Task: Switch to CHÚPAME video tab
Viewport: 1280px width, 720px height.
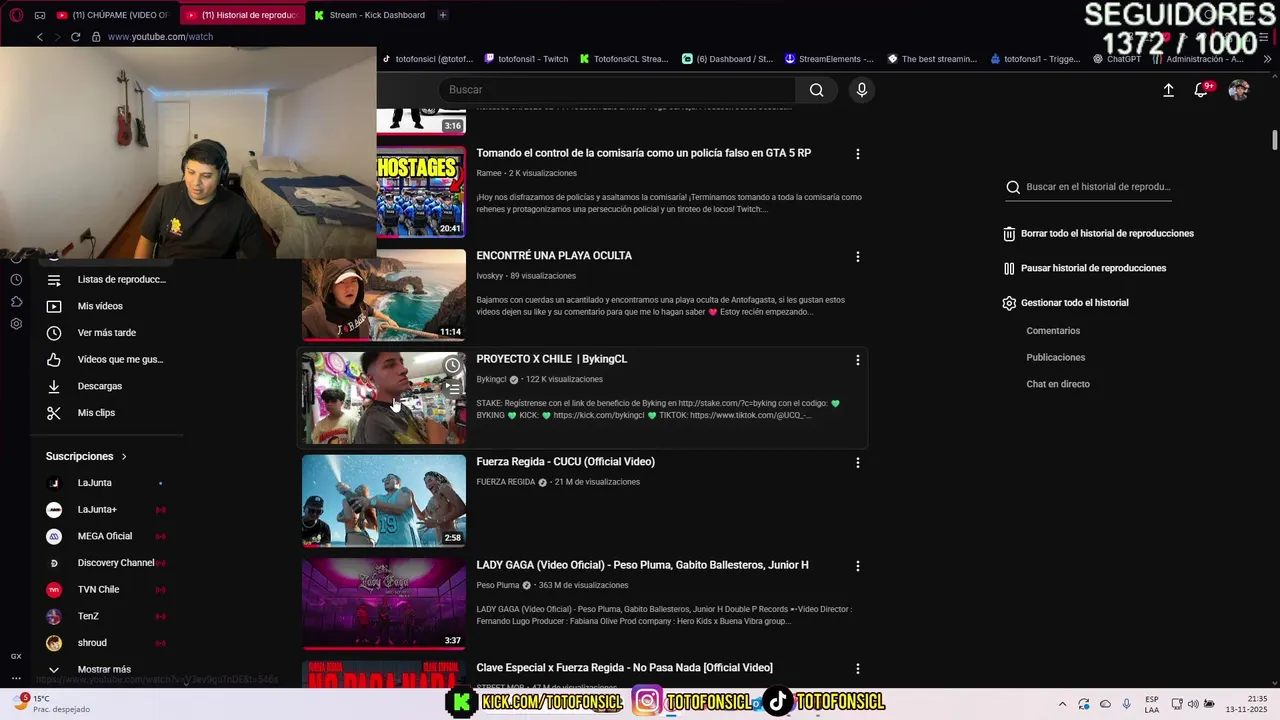Action: (113, 15)
